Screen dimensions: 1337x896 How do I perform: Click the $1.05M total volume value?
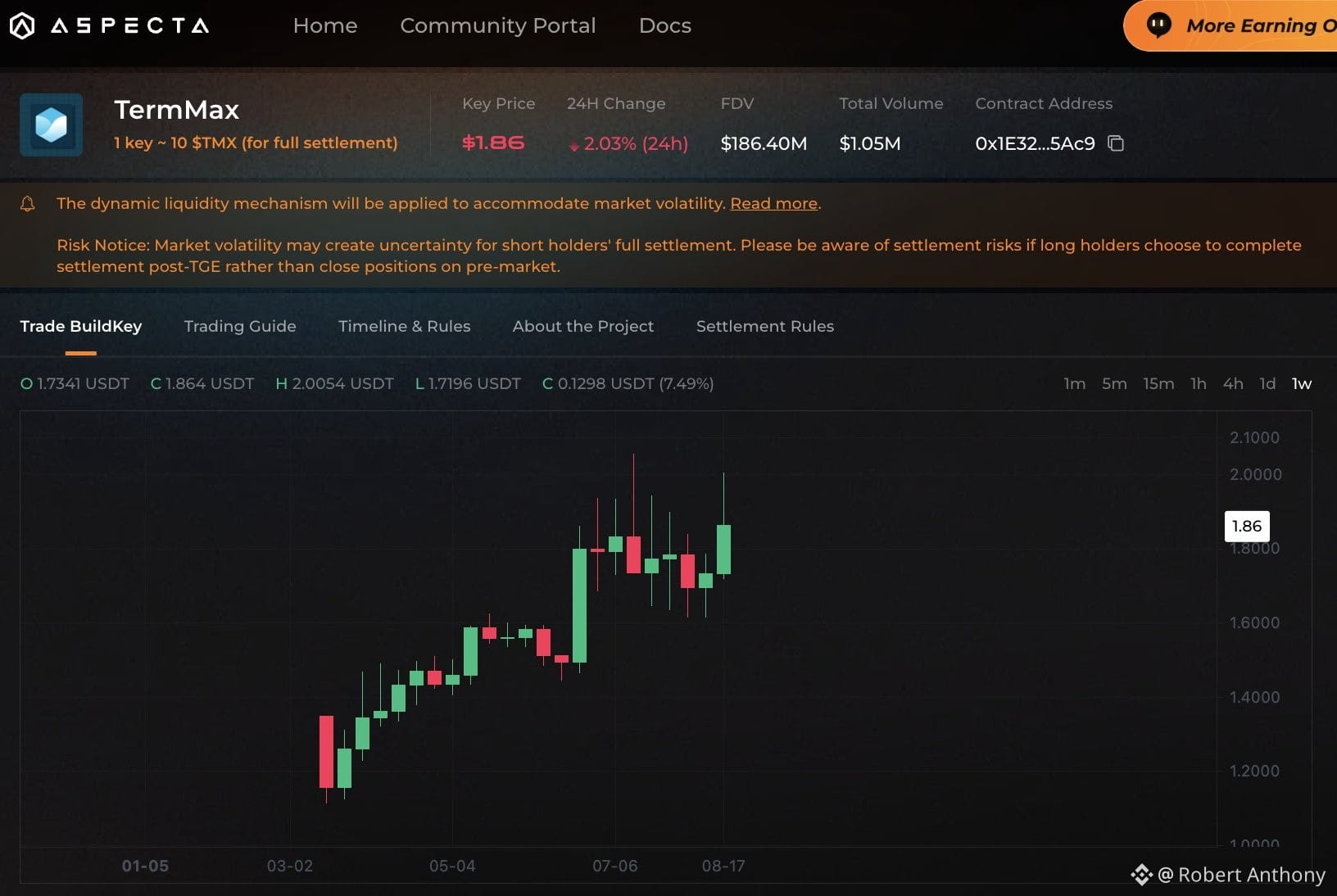pos(870,143)
